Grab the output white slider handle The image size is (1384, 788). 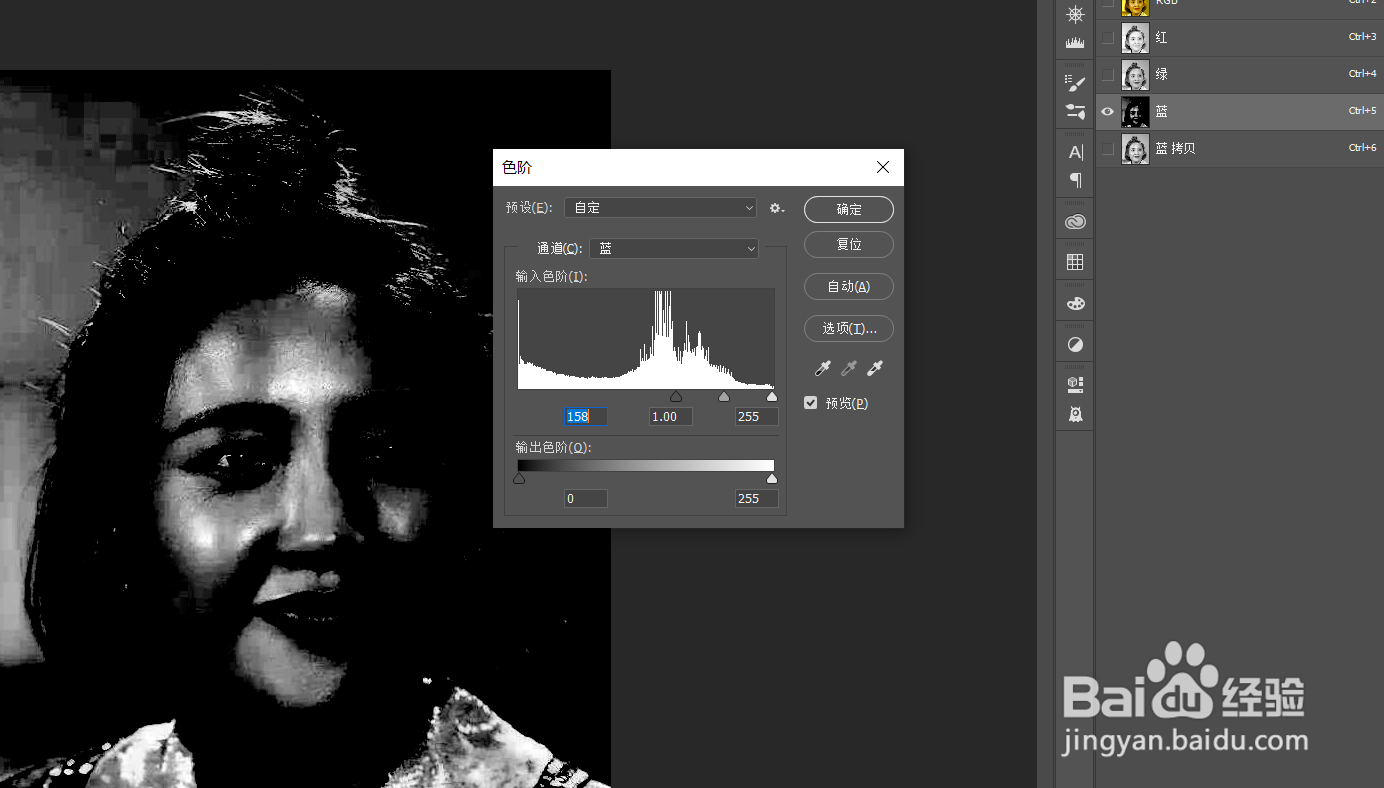(x=772, y=479)
